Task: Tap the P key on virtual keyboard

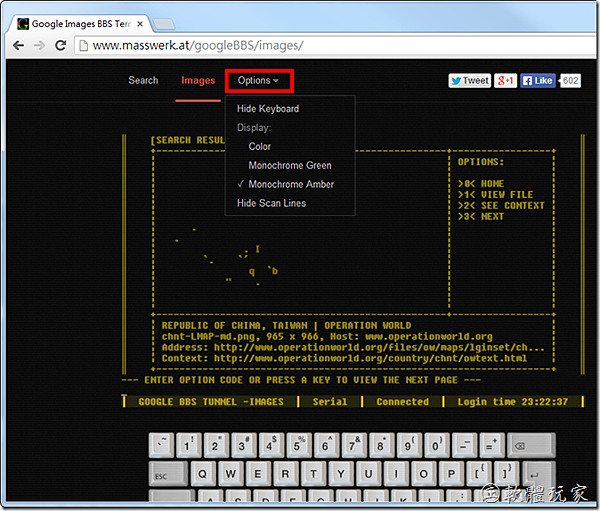Action: [451, 473]
